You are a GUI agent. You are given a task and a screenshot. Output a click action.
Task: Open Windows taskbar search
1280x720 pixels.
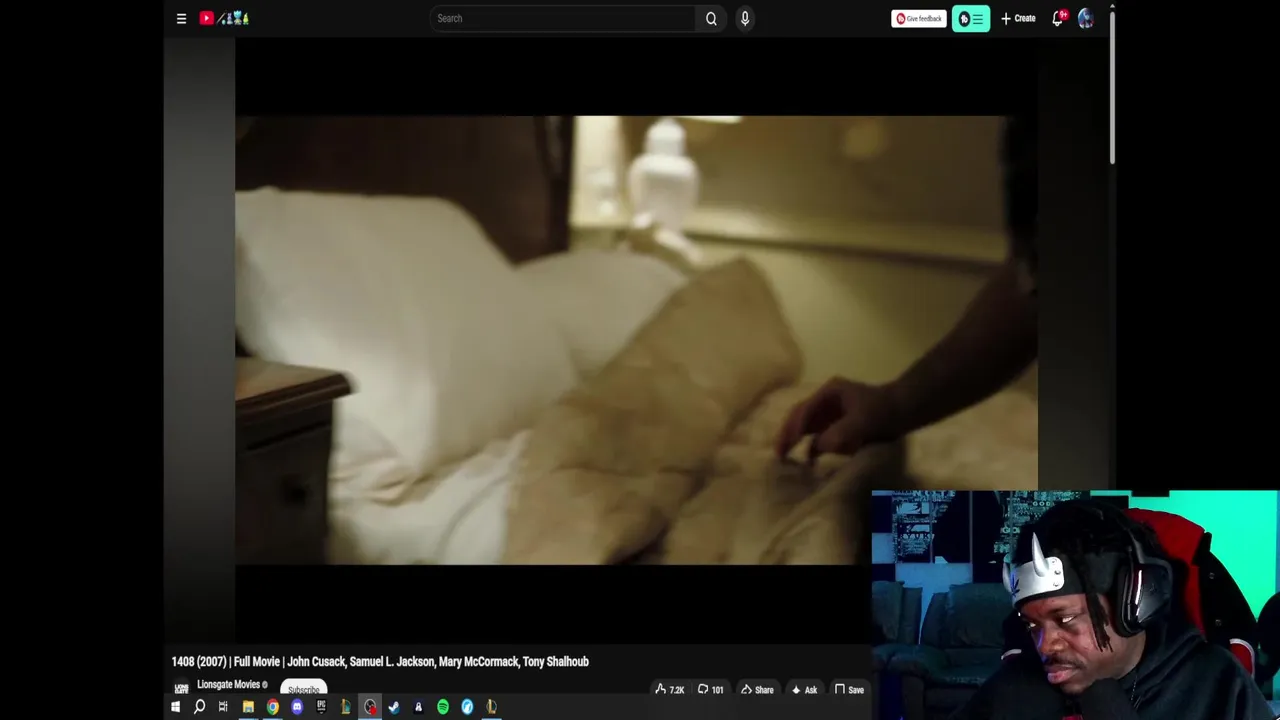pos(199,707)
